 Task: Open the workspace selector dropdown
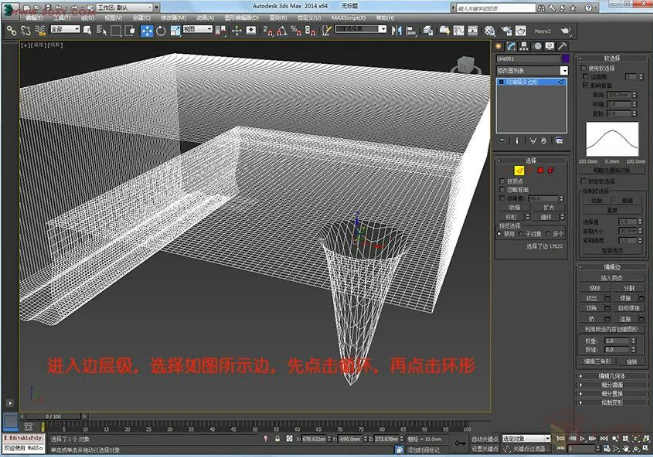(x=126, y=7)
